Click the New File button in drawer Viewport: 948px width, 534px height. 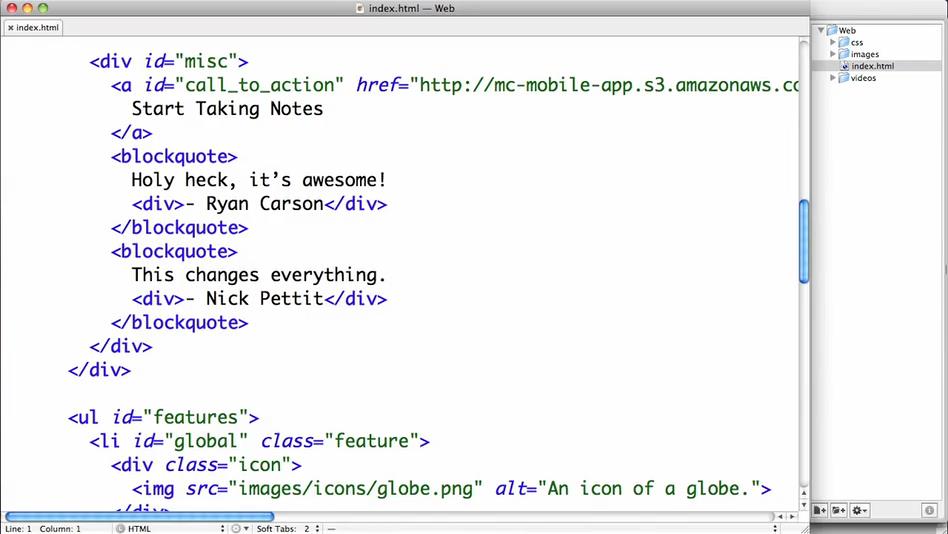[820, 510]
